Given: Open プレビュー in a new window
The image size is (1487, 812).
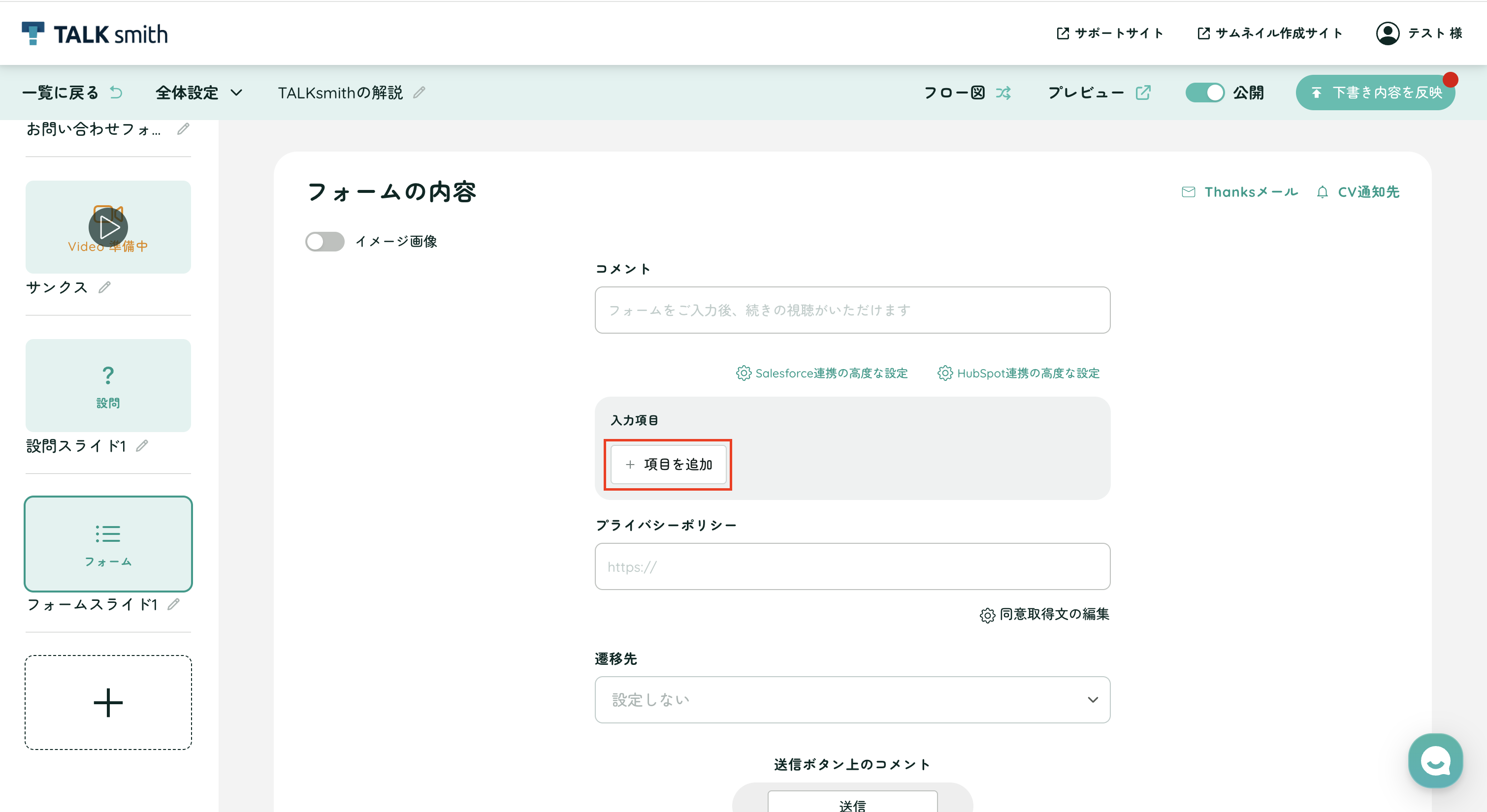Looking at the screenshot, I should (1099, 93).
